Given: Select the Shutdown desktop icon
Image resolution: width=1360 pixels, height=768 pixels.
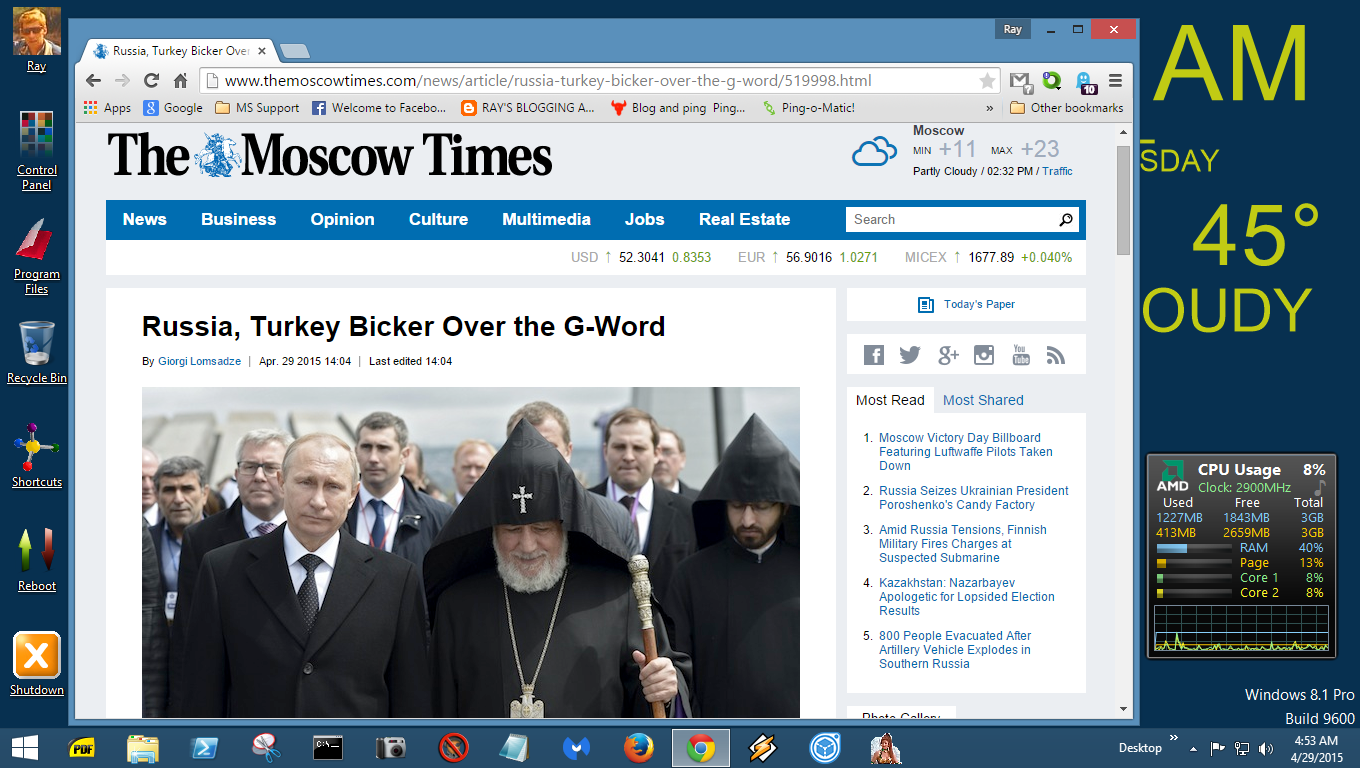Looking at the screenshot, I should pyautogui.click(x=37, y=664).
